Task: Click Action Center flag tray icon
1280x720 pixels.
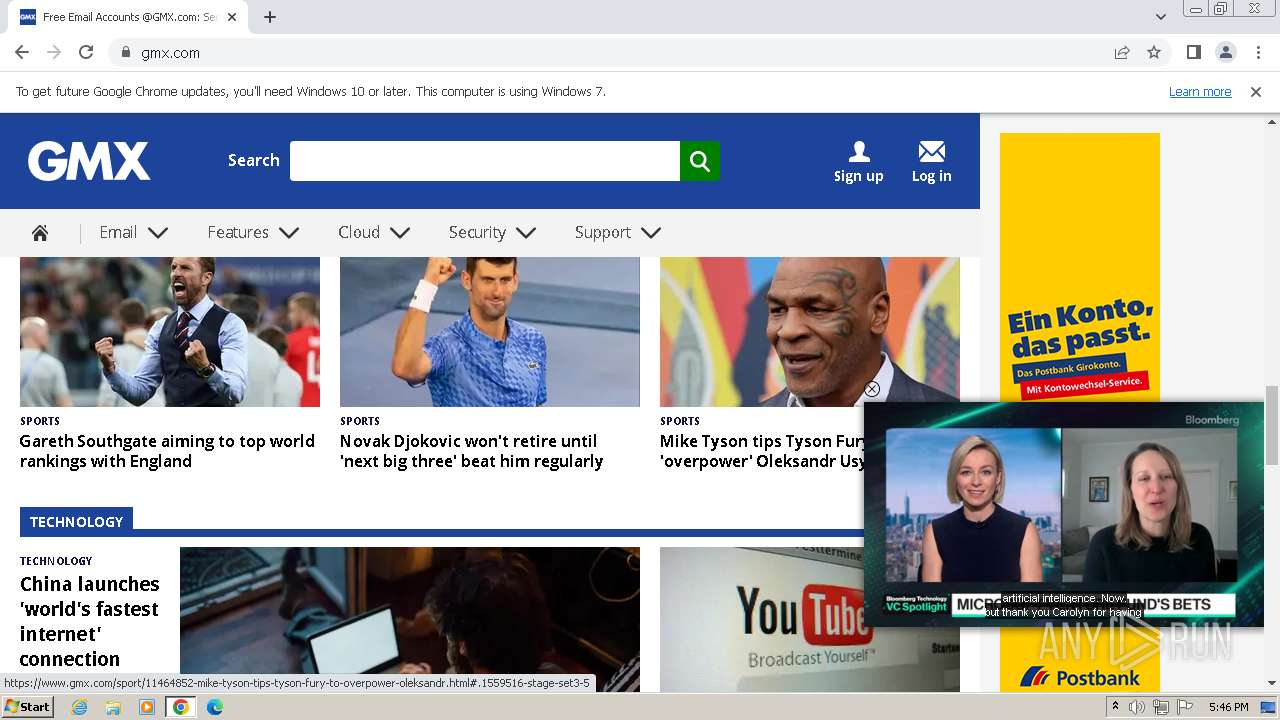Action: pos(1185,707)
